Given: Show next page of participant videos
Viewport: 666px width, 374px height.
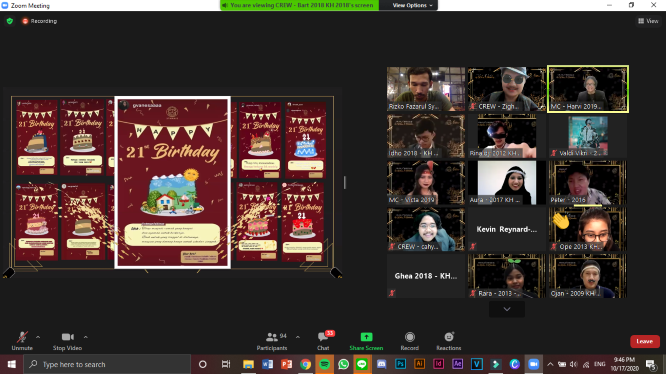Looking at the screenshot, I should [x=507, y=309].
